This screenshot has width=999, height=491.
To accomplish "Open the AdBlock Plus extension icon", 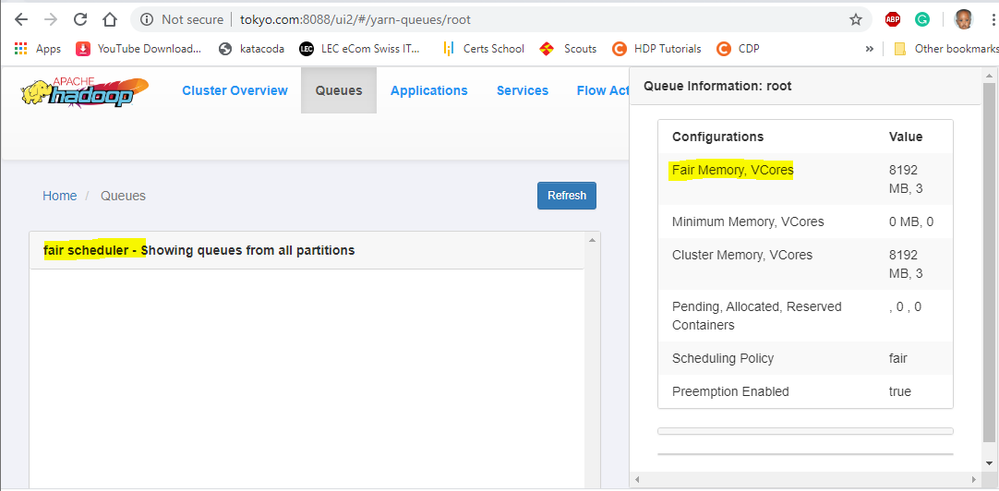I will click(x=892, y=19).
